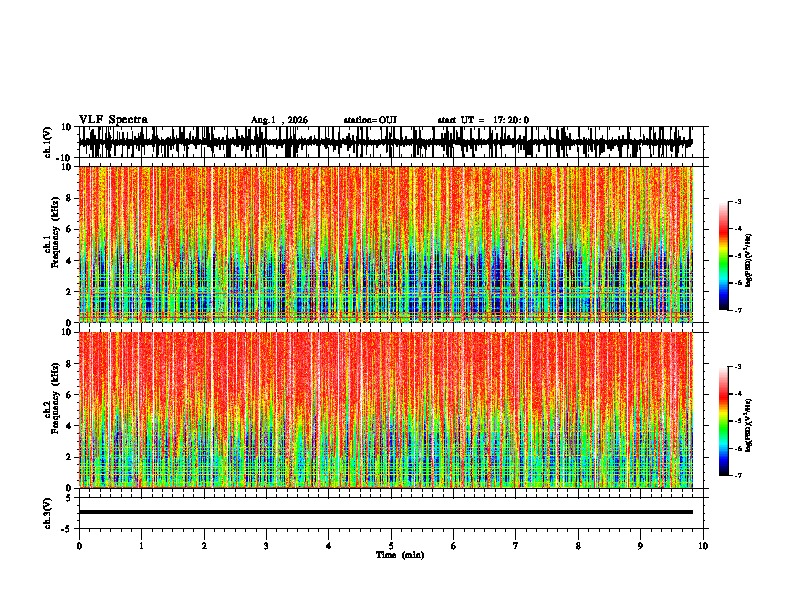This screenshot has height=612, width=792.
Task: Click the "9" tick label on Time axis
Action: tap(640, 546)
